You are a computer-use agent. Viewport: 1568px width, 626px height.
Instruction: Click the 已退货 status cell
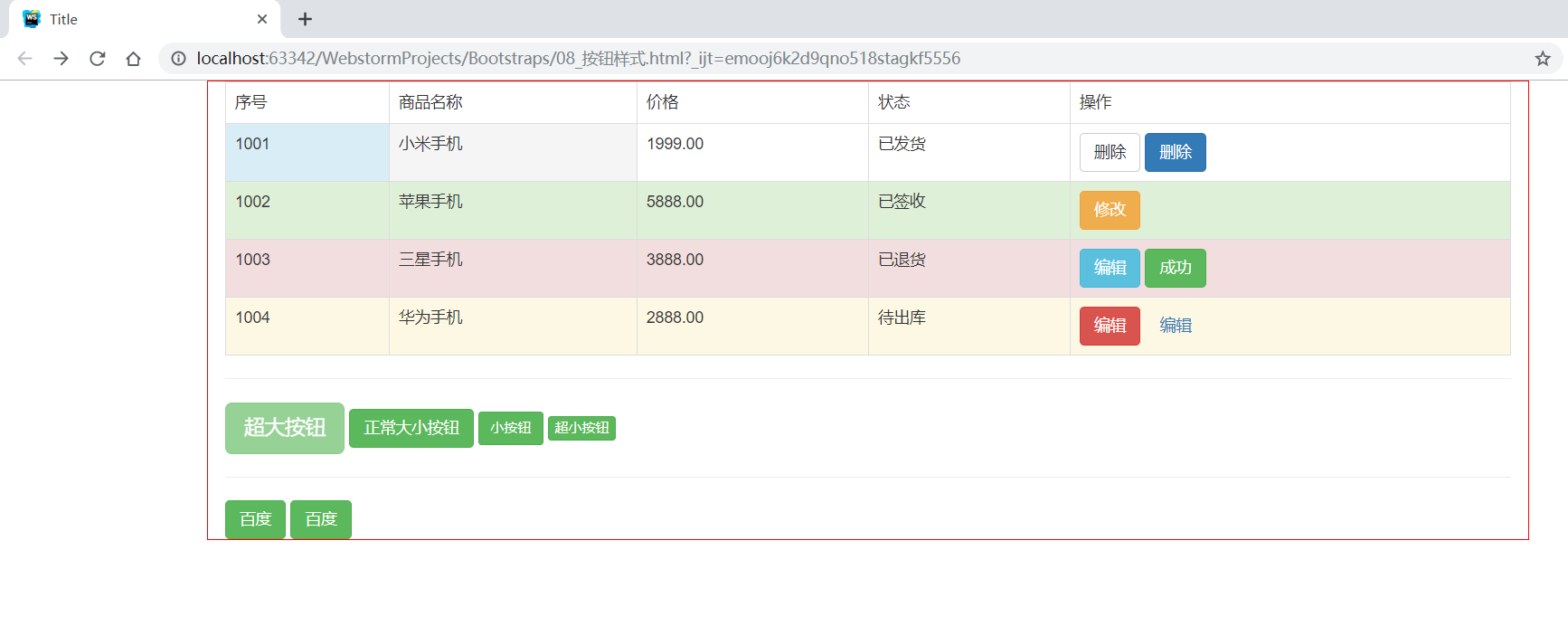point(969,269)
